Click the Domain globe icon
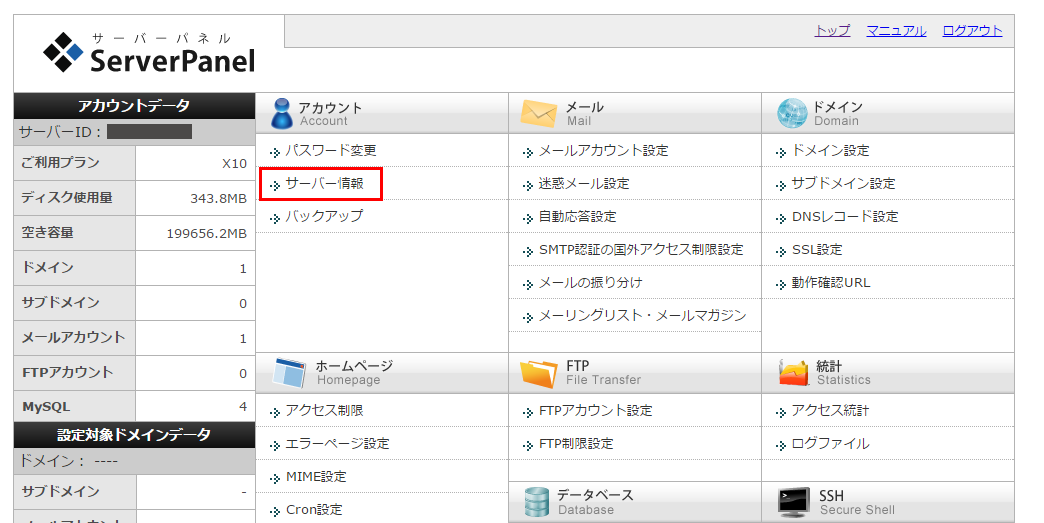The height and width of the screenshot is (523, 1044). tap(791, 113)
